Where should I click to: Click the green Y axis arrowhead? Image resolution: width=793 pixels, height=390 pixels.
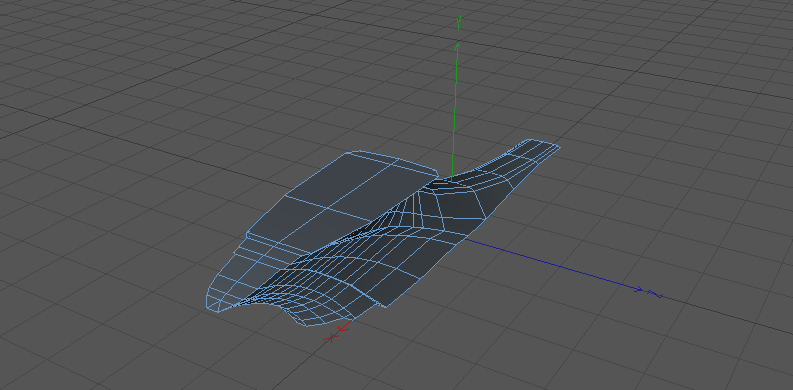pos(458,47)
